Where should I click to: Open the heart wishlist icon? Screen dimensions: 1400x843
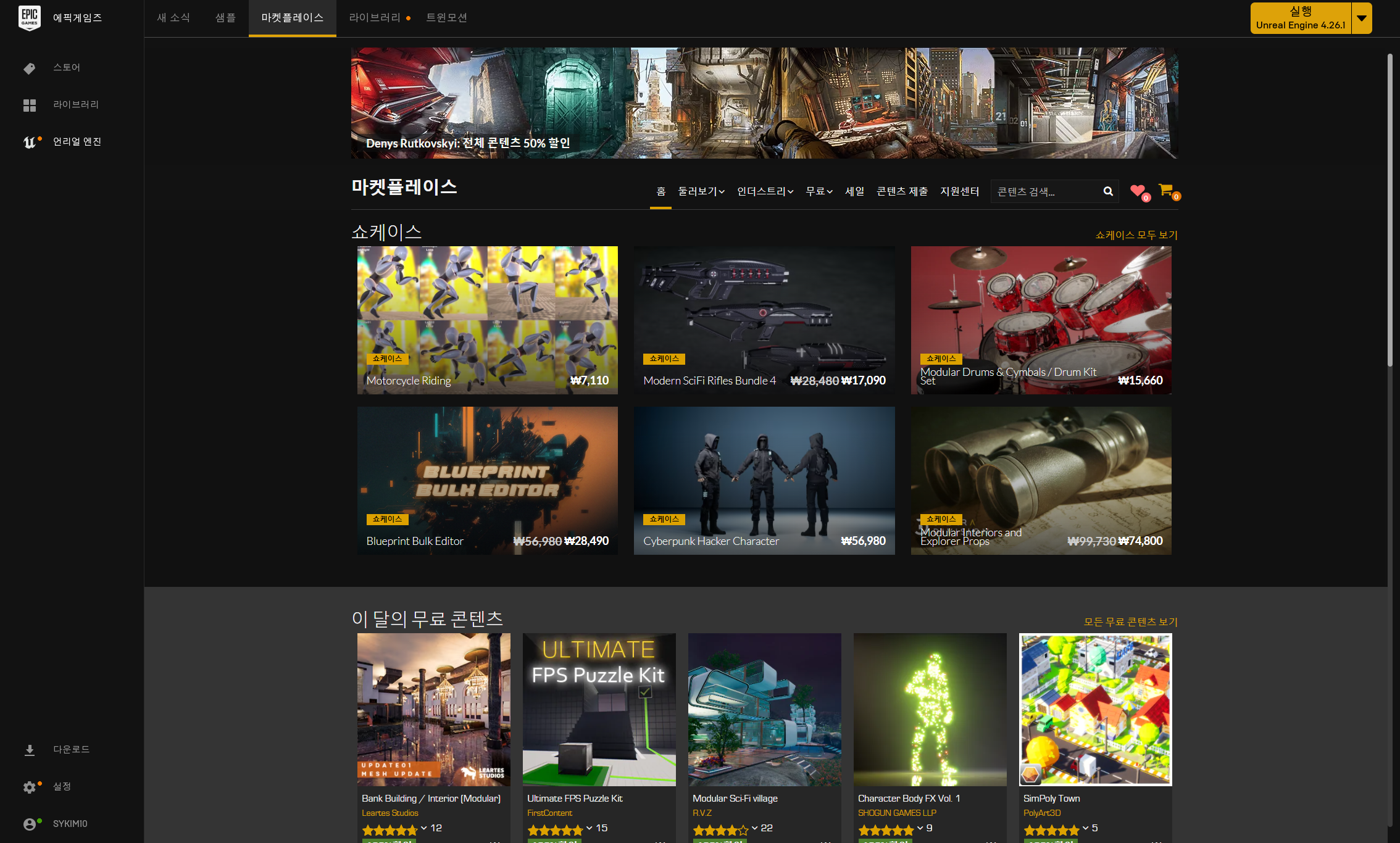(x=1138, y=191)
